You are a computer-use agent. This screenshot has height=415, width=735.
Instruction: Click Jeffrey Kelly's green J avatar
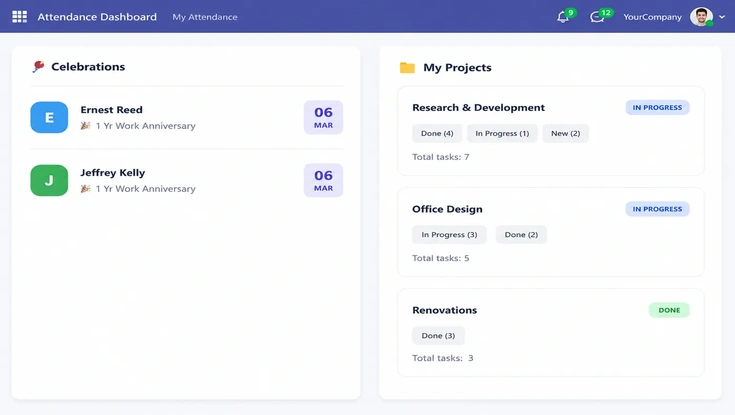[49, 180]
